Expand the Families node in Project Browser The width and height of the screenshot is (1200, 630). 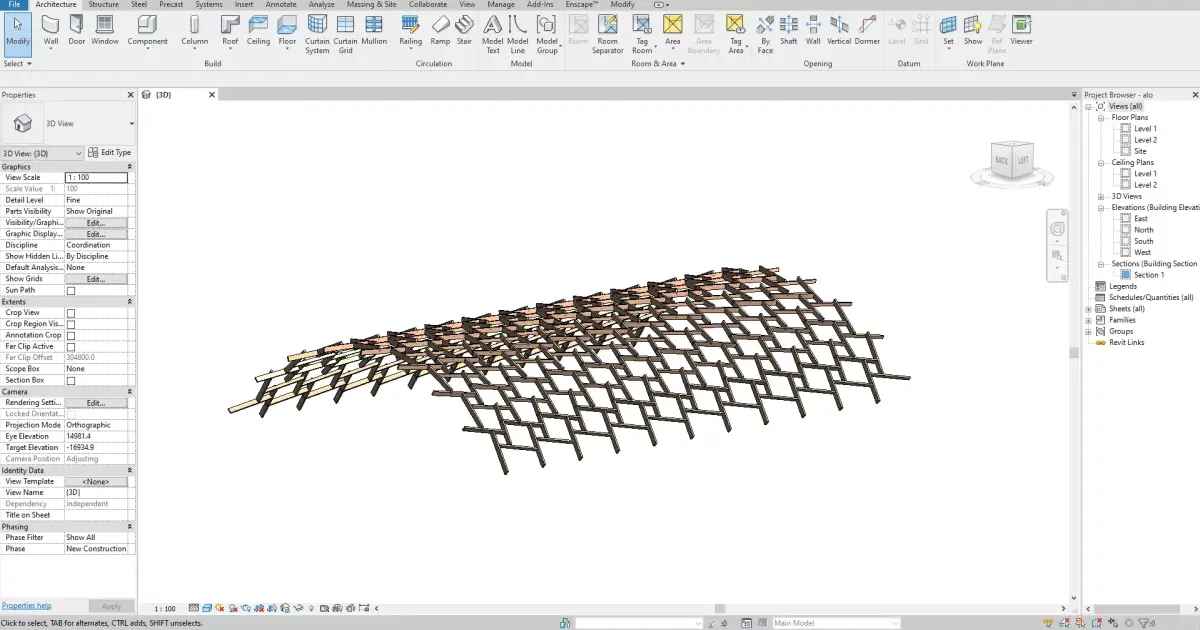tap(1089, 319)
